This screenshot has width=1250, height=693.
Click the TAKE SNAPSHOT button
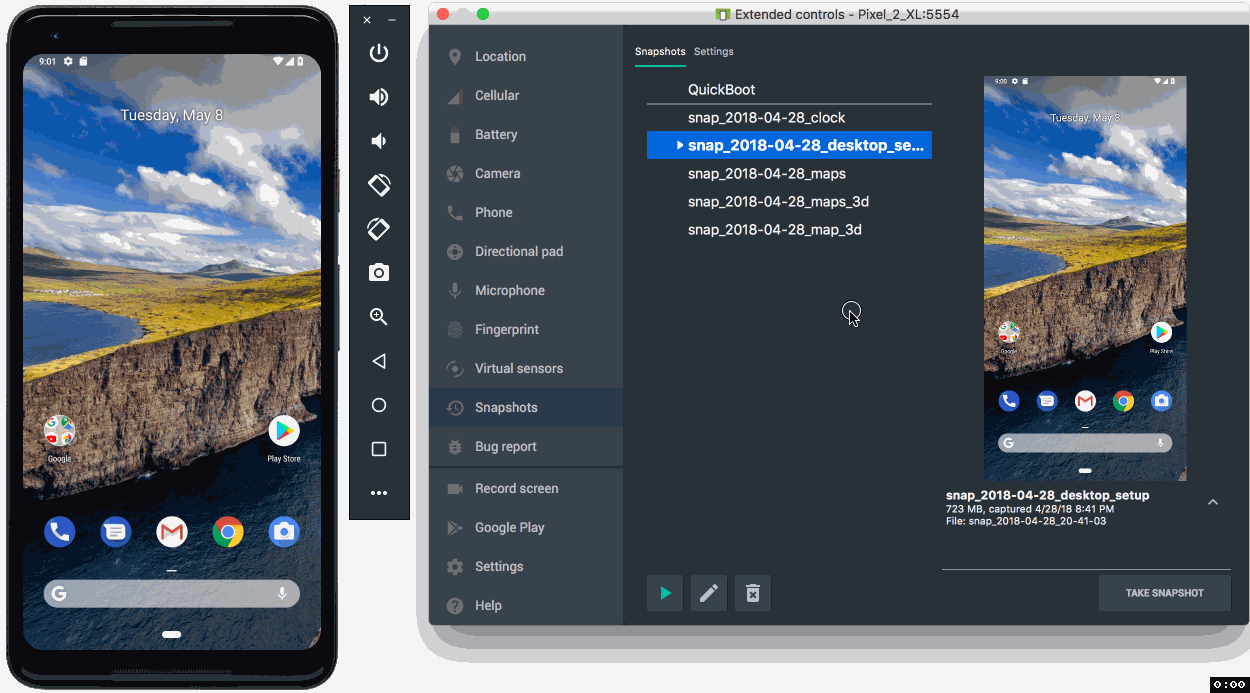point(1165,593)
